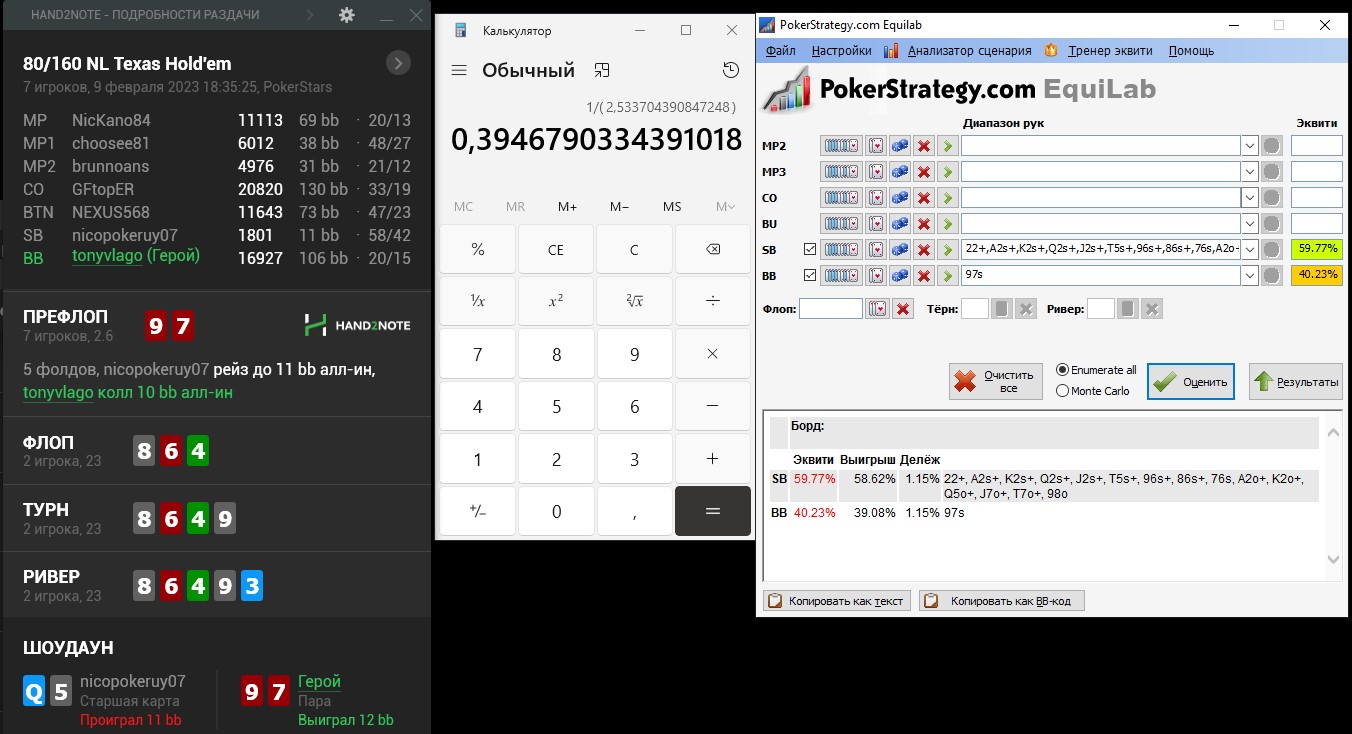The width and height of the screenshot is (1352, 734).
Task: Click square root key in Calculator
Action: (634, 299)
